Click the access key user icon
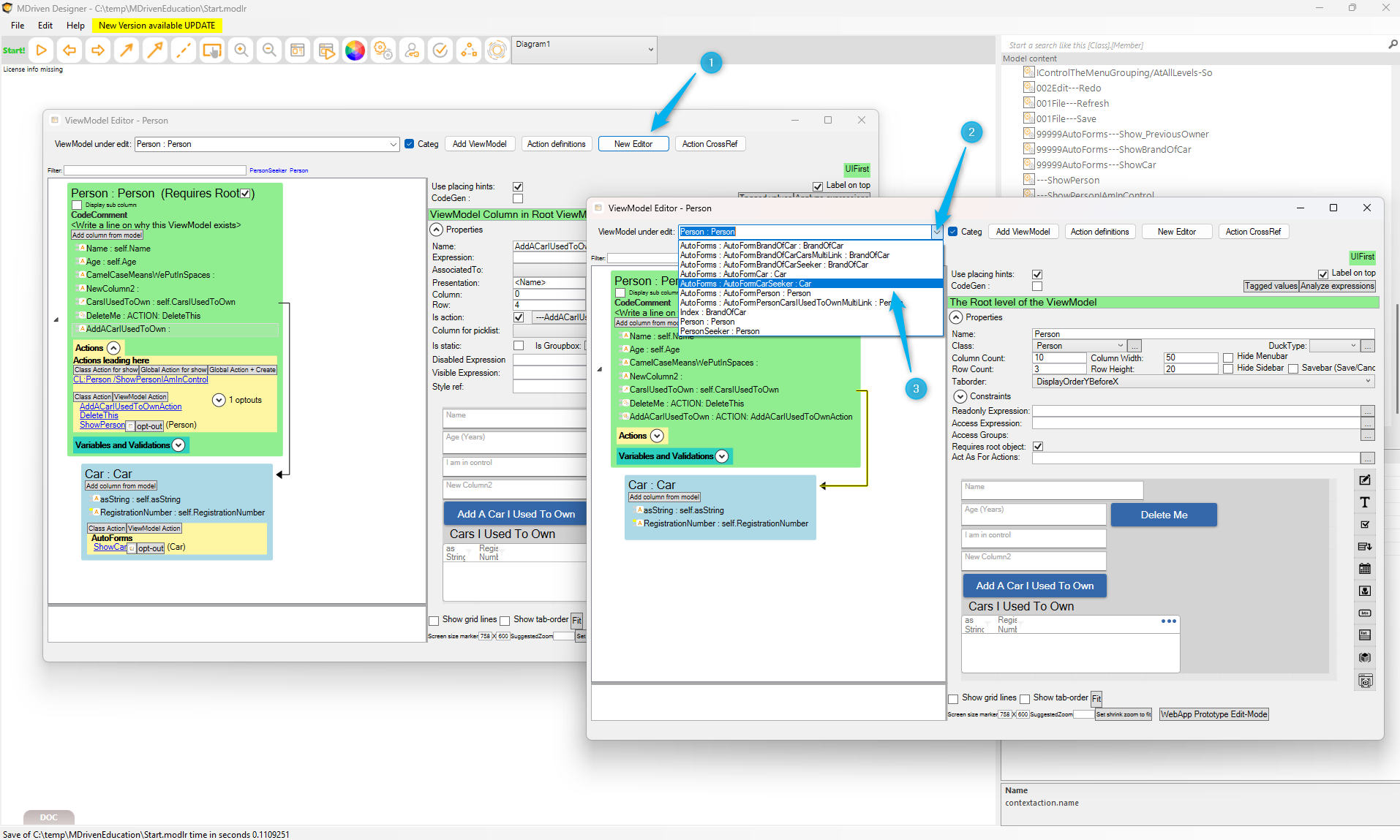The width and height of the screenshot is (1400, 840). click(x=412, y=50)
